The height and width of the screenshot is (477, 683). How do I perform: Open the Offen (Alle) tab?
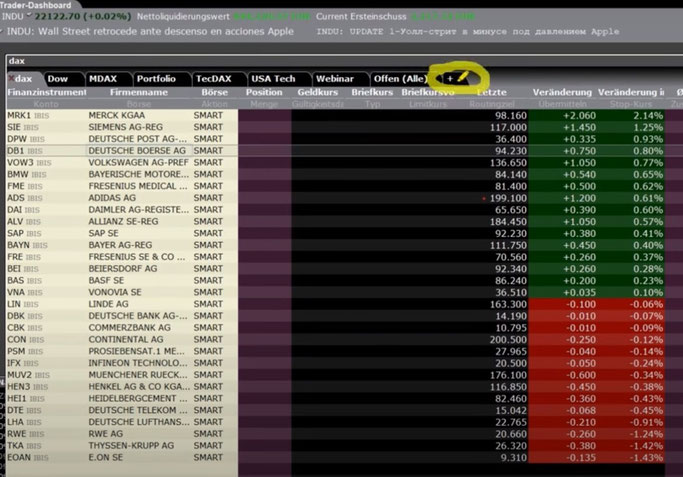[400, 79]
